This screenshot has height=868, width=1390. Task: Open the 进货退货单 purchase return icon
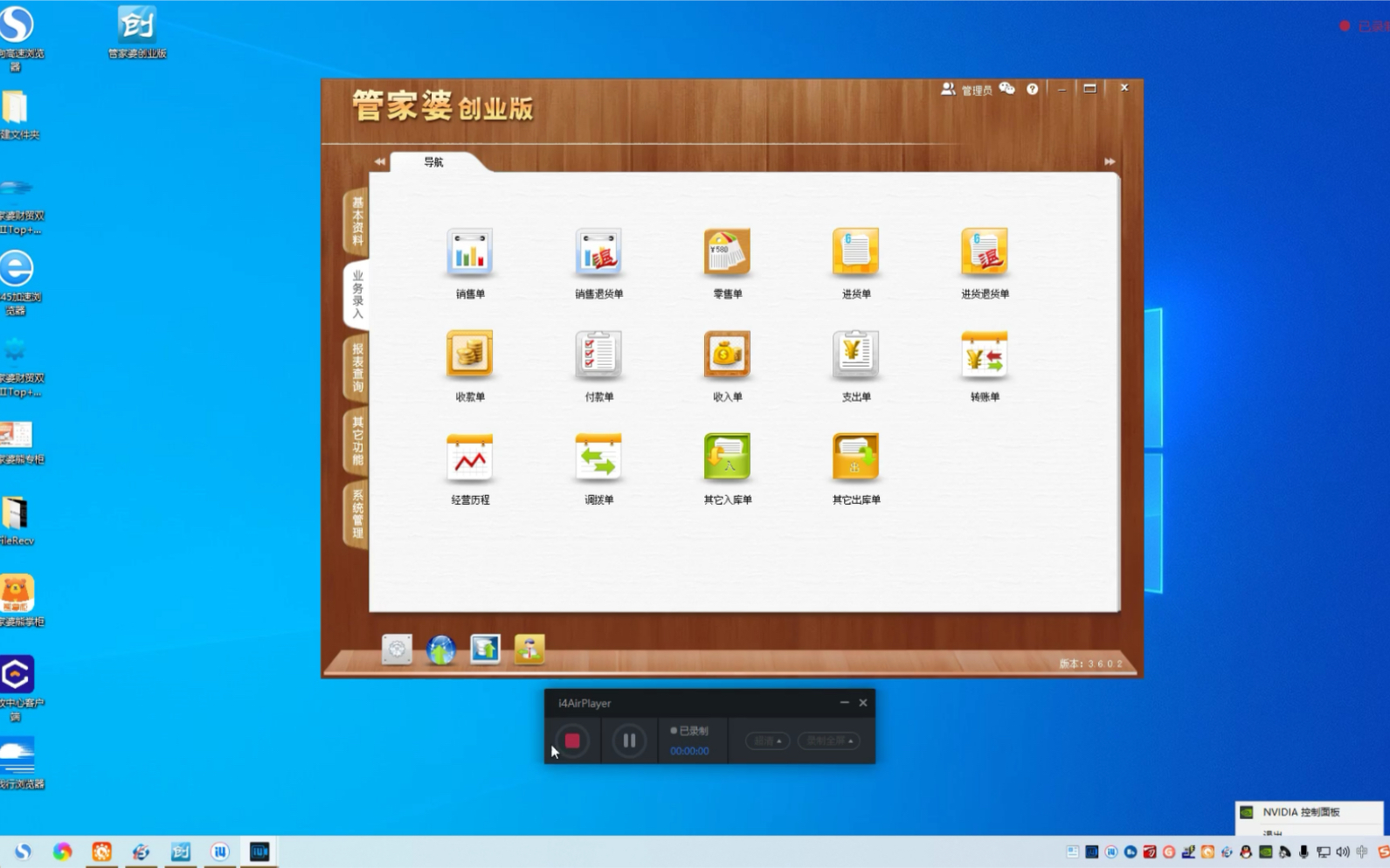point(985,252)
